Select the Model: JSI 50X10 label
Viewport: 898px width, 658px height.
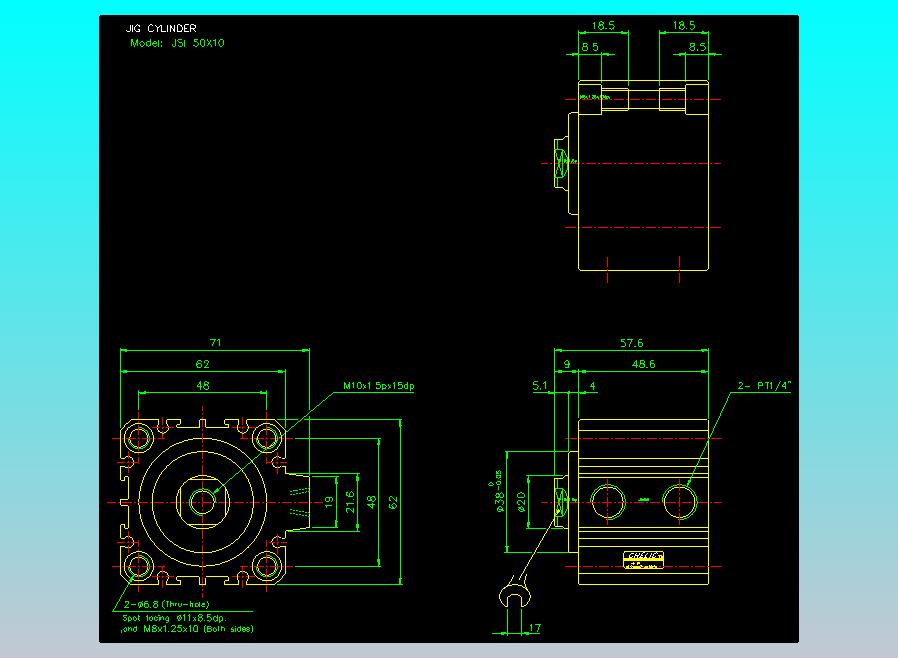point(178,43)
